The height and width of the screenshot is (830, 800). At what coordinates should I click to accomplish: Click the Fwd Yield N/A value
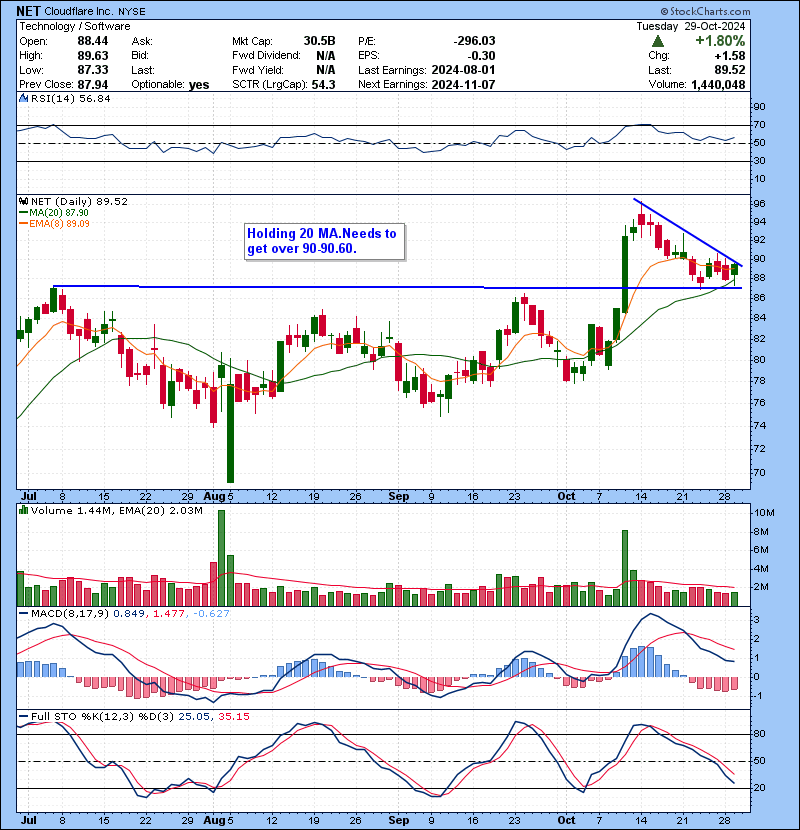(x=326, y=70)
